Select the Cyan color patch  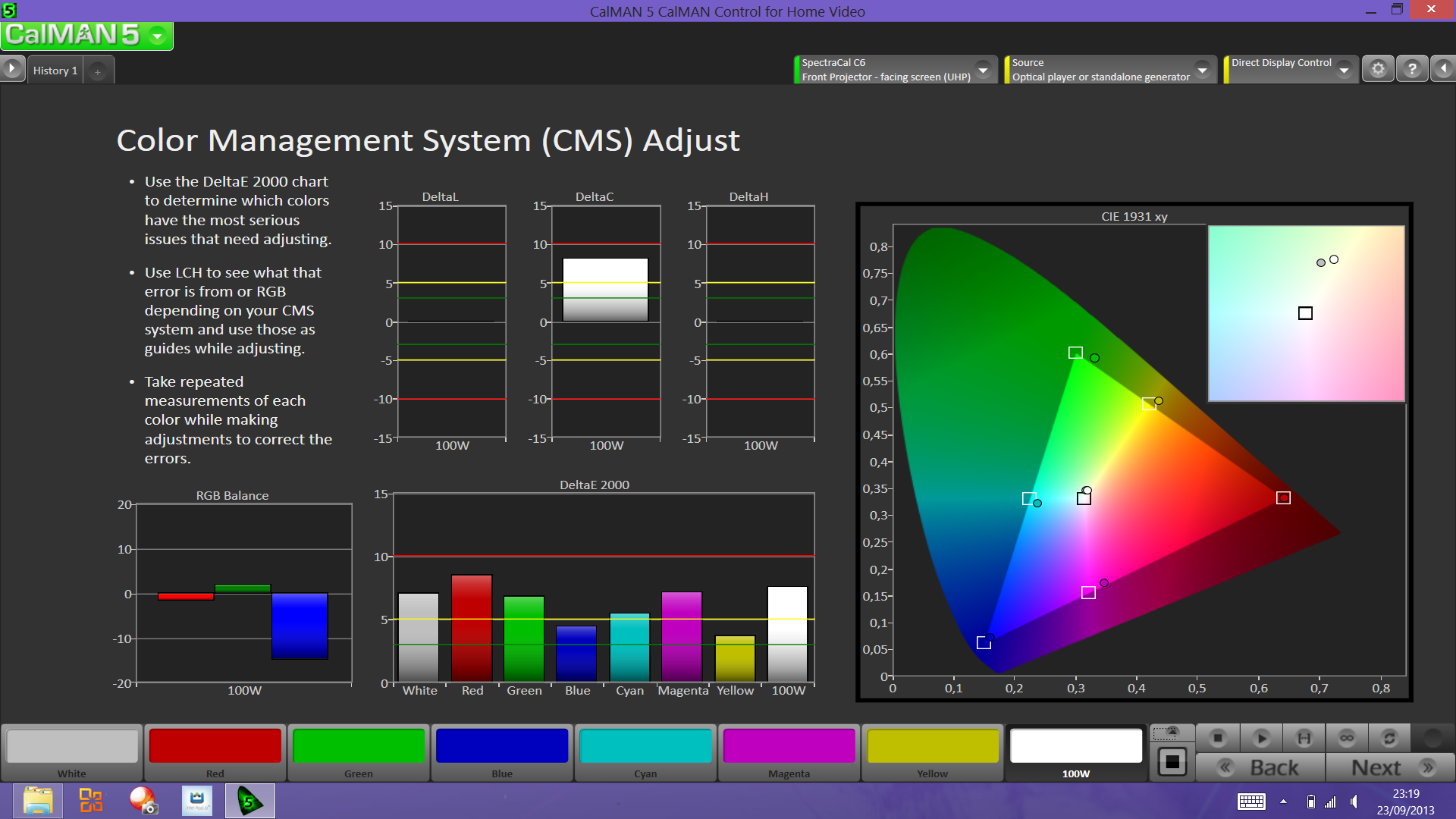(645, 752)
